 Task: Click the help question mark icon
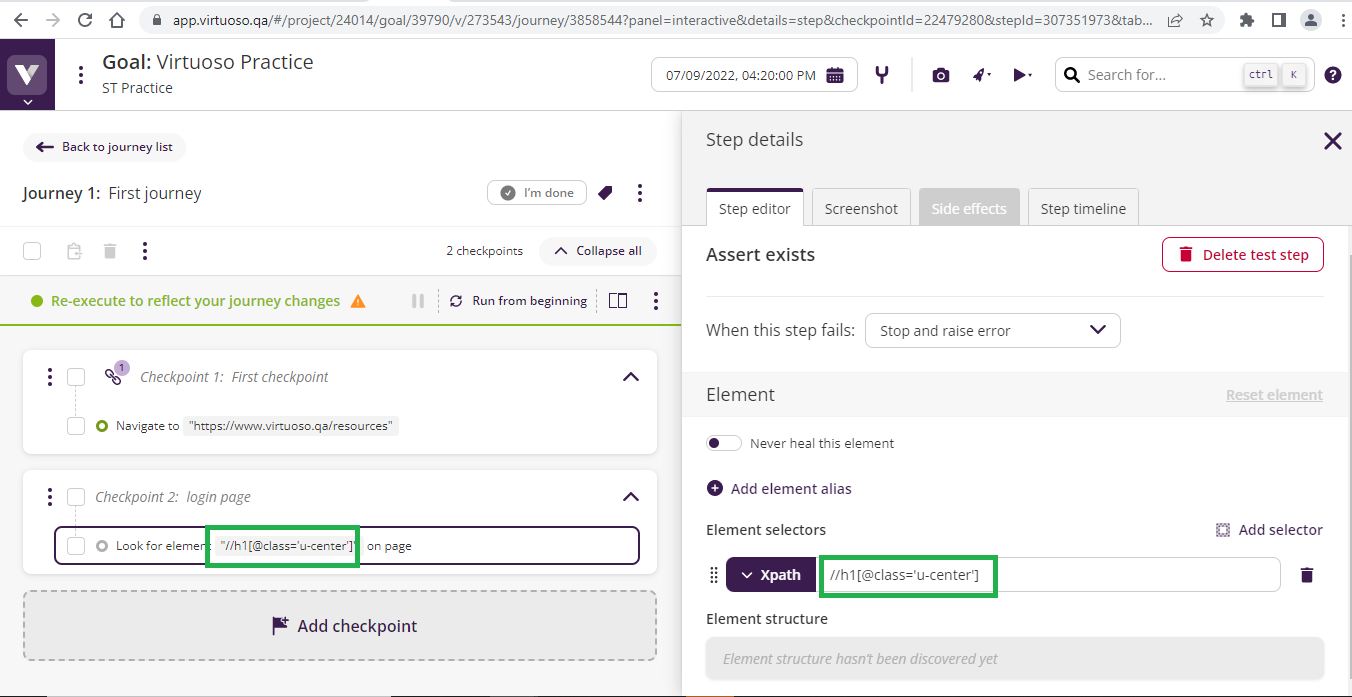(x=1332, y=75)
